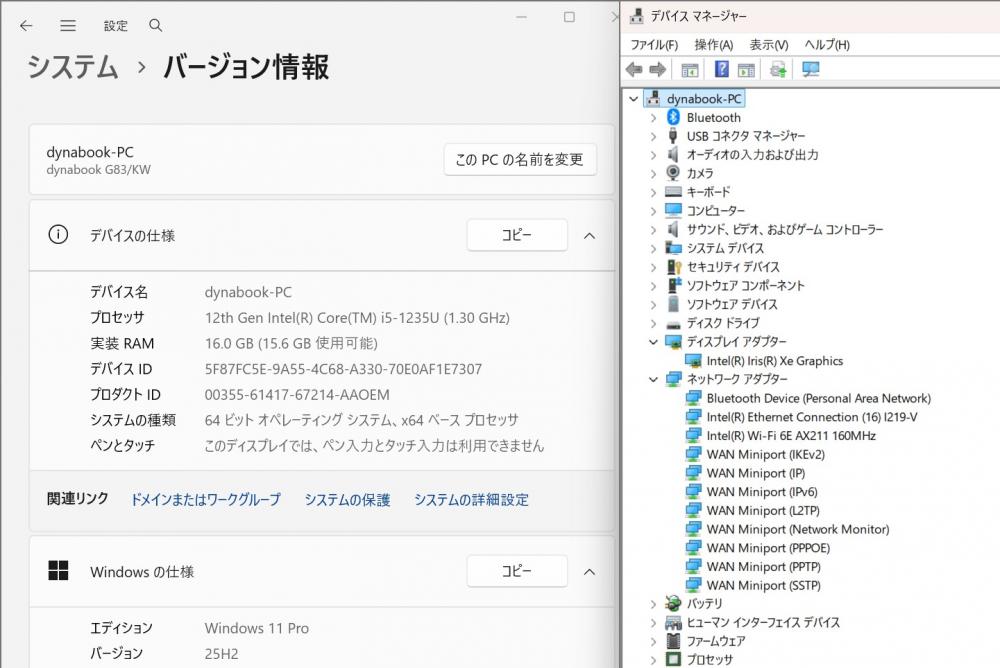
Task: Click コピー button for Windows の仕様
Action: [x=517, y=570]
